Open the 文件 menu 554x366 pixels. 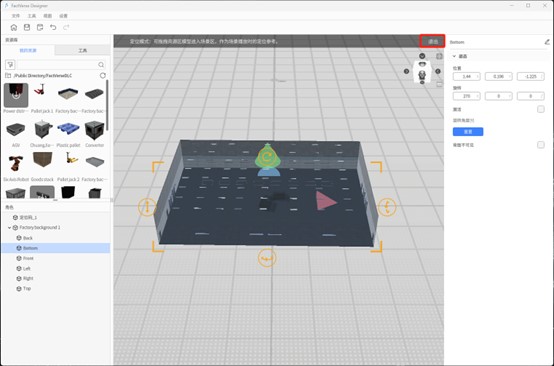coord(16,16)
